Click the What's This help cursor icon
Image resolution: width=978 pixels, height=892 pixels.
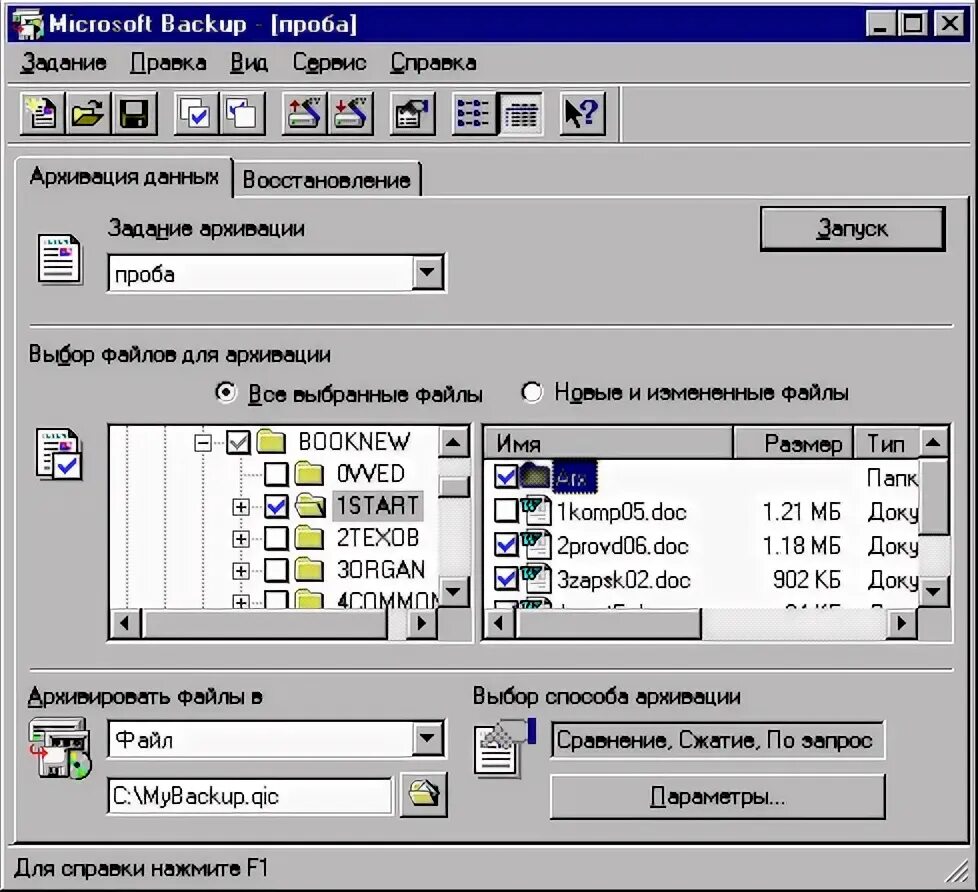click(582, 114)
